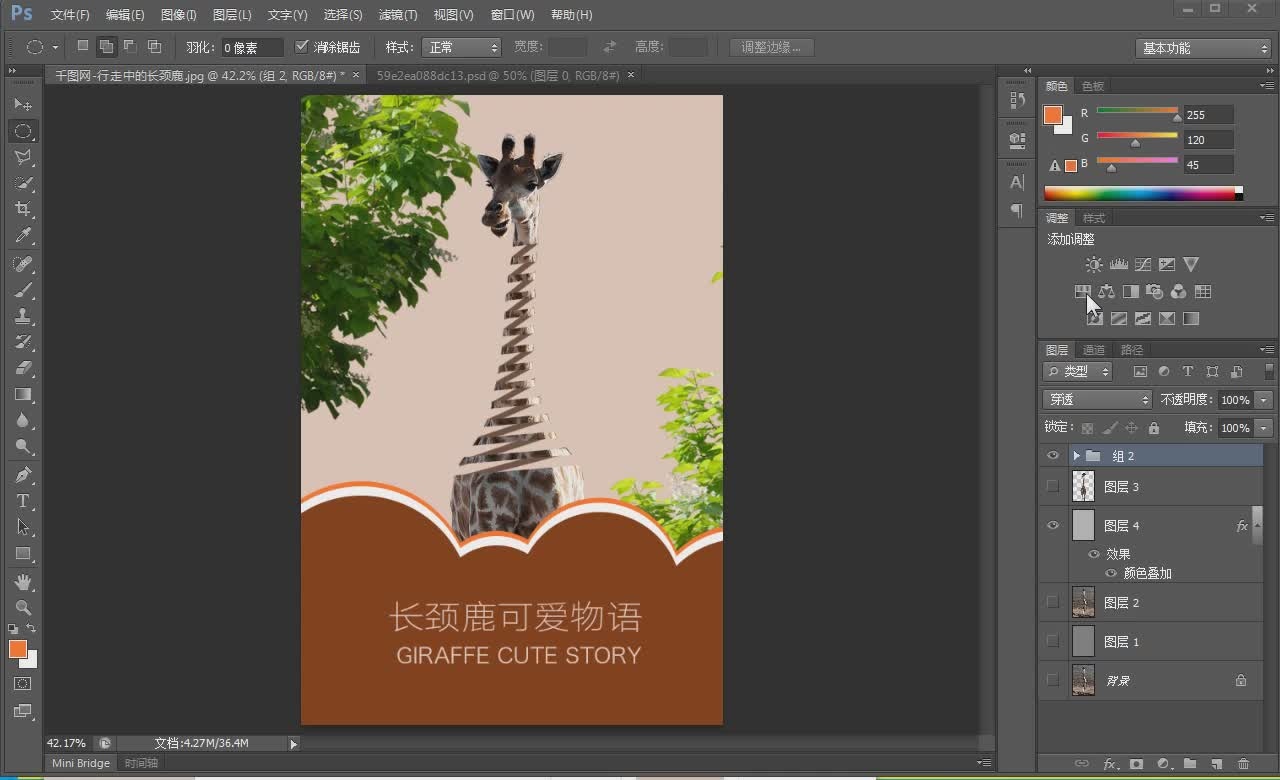Open the 样式 style dropdown (正常)

point(461,47)
